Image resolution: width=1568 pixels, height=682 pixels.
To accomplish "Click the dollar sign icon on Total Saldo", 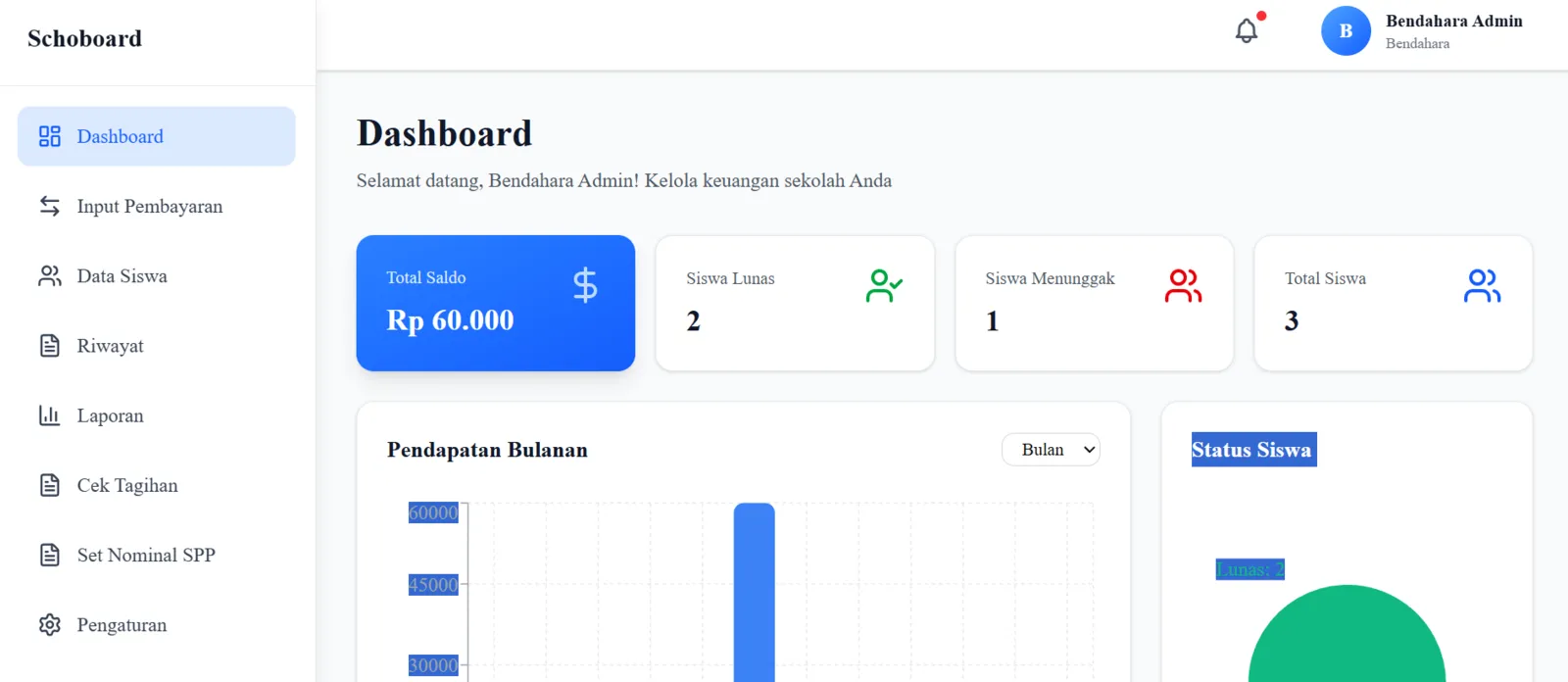I will 585,285.
